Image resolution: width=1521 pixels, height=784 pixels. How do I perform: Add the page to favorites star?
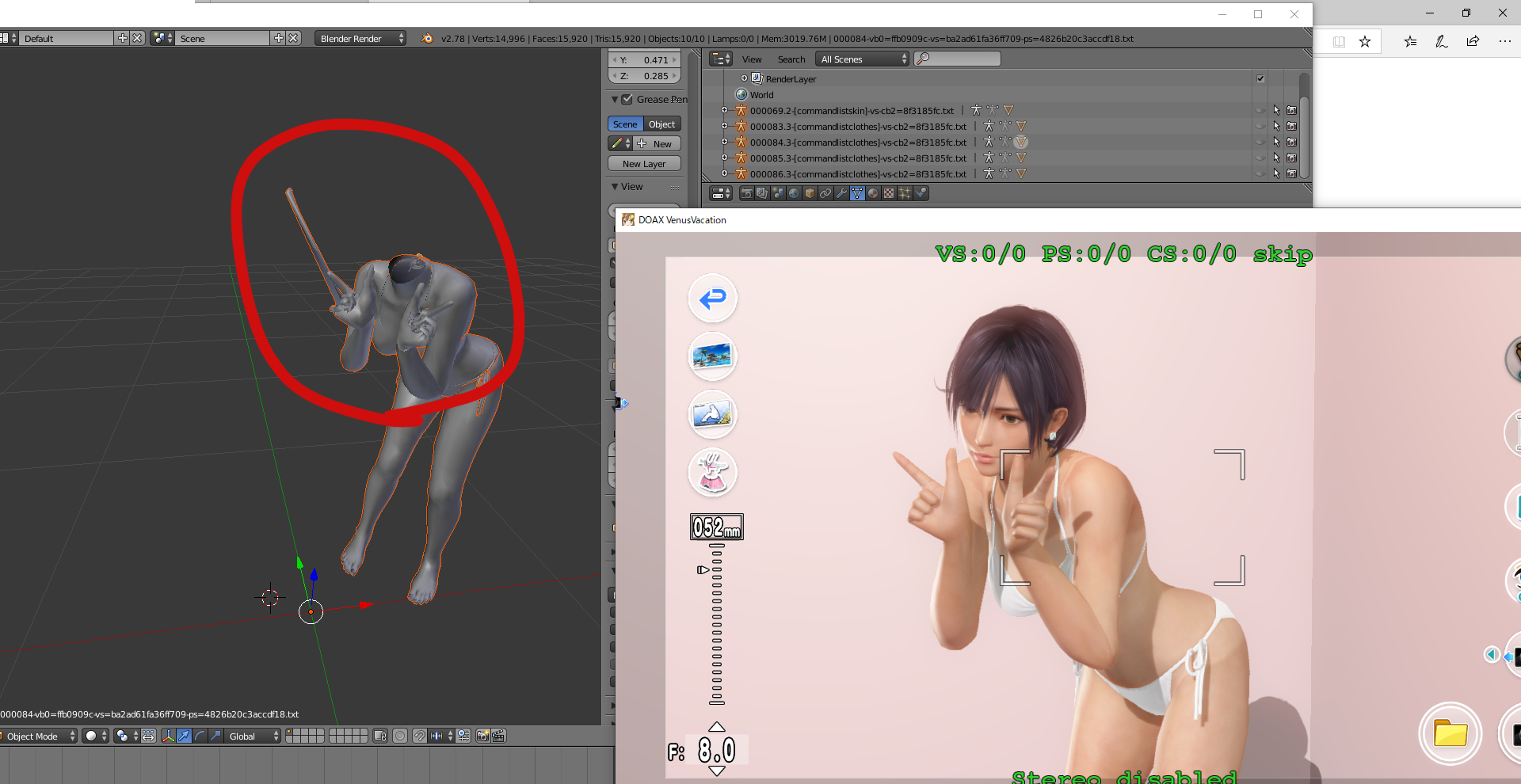click(x=1365, y=41)
